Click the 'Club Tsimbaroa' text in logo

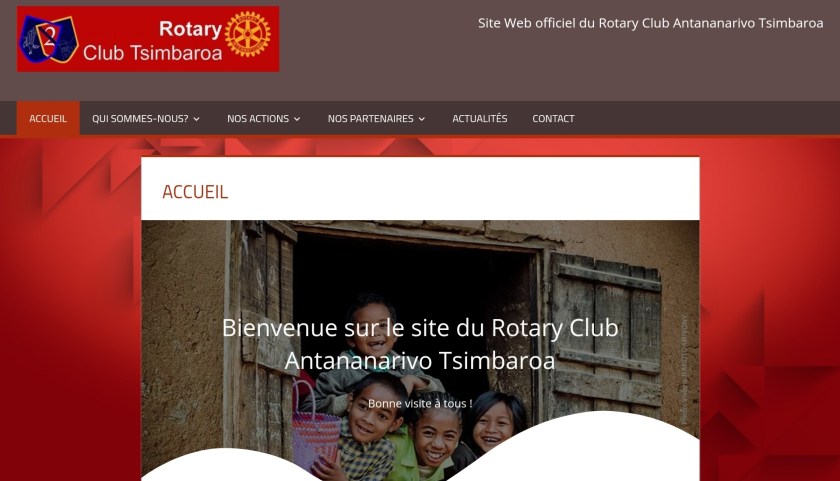(x=152, y=53)
